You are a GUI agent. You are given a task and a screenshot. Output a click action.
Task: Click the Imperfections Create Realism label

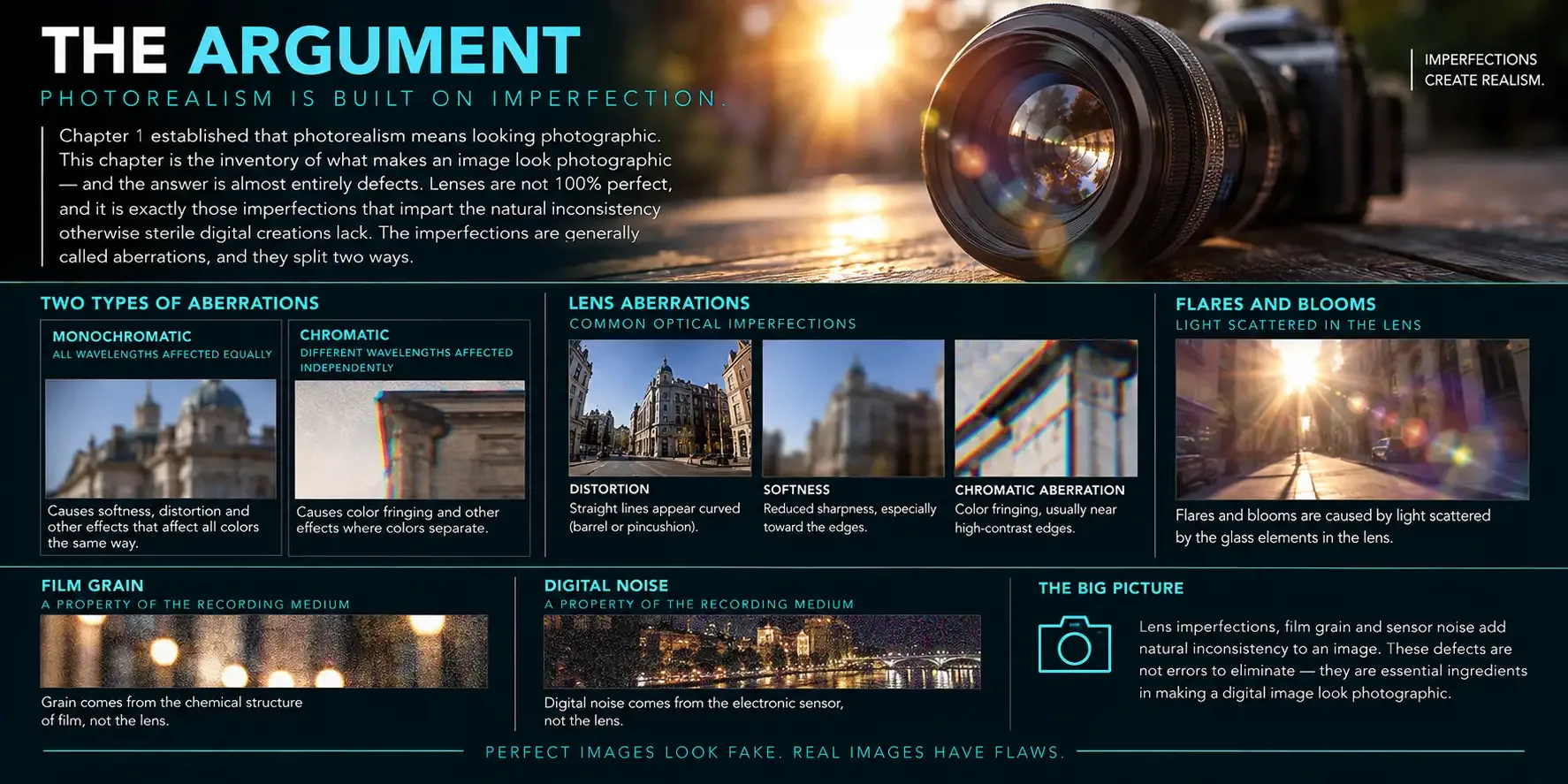(1484, 70)
